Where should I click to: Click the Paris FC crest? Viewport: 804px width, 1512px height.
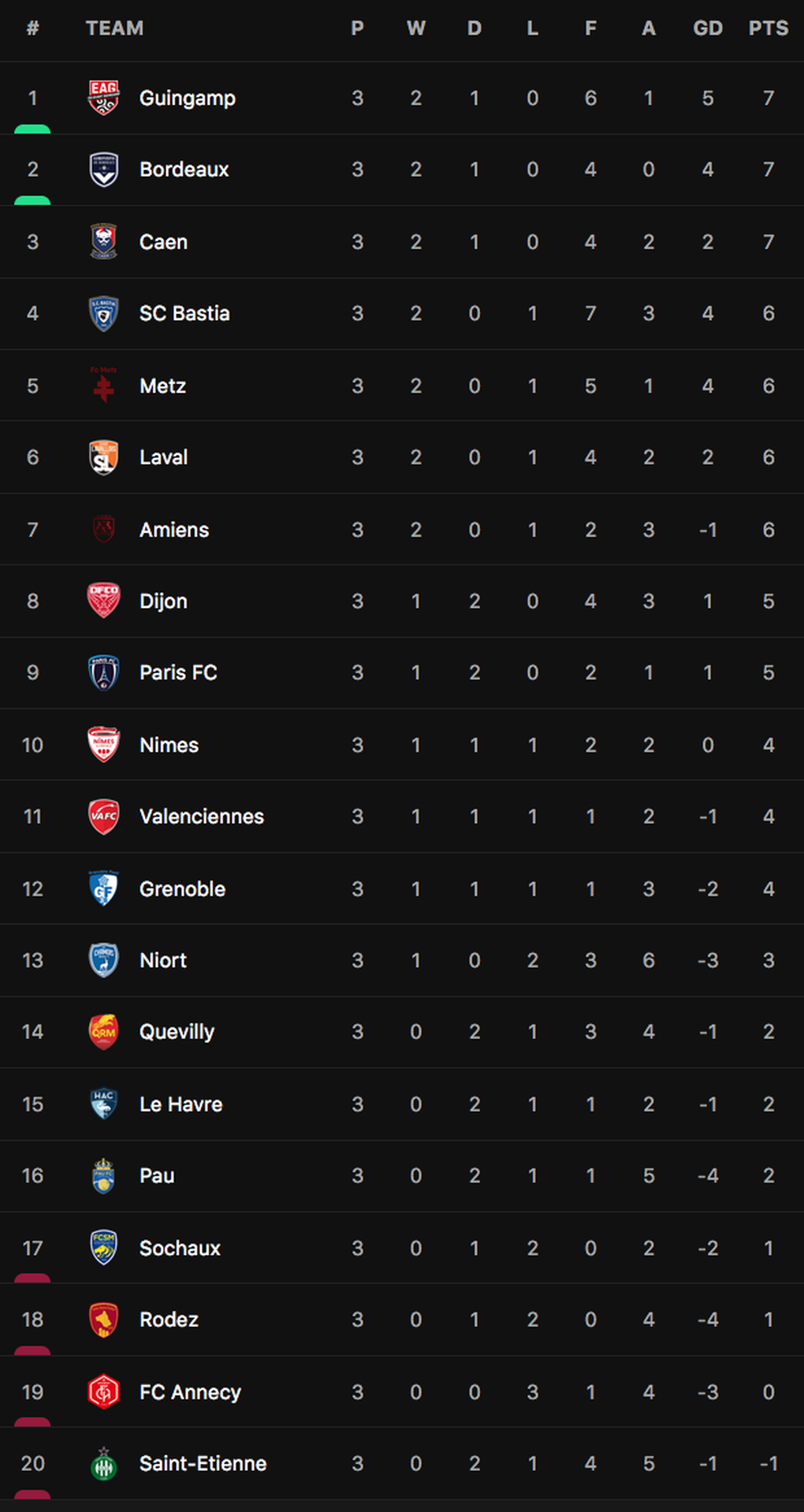click(x=103, y=672)
